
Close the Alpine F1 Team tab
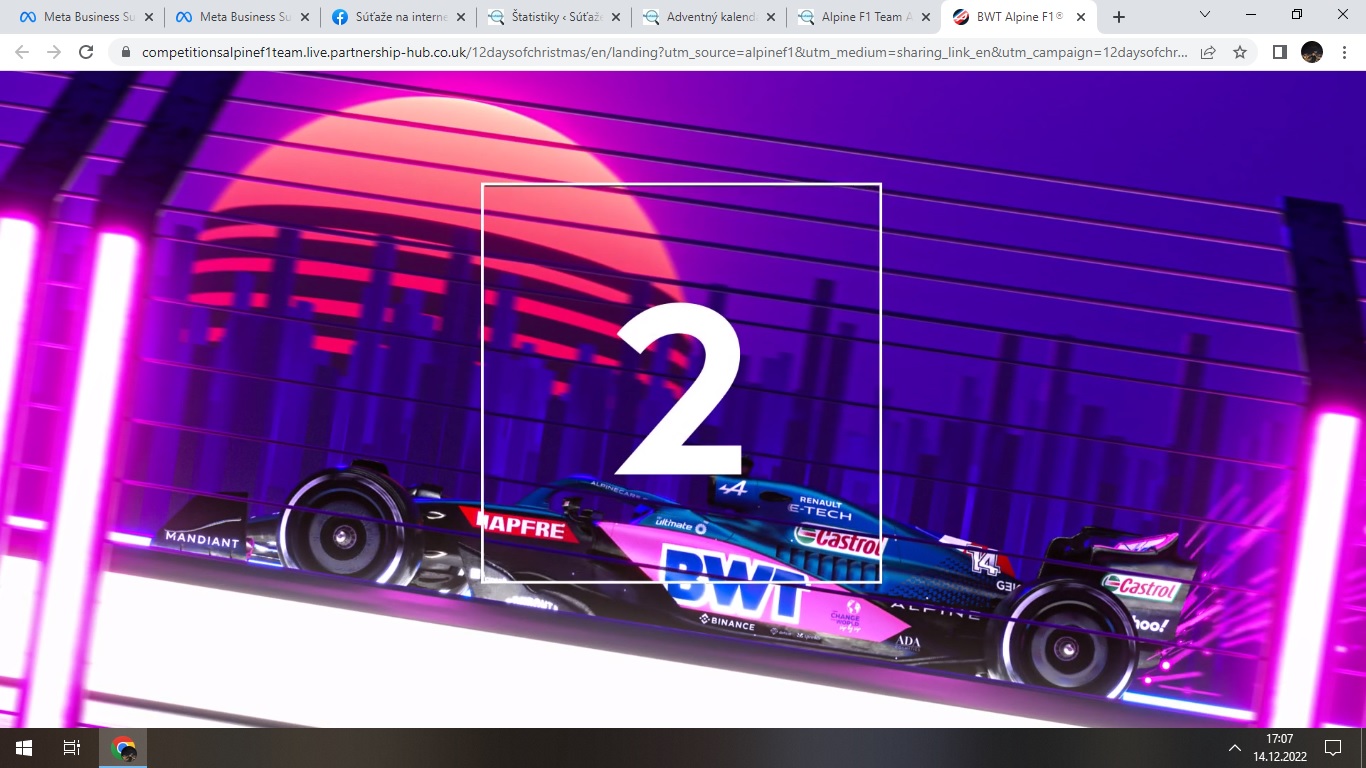(x=925, y=17)
